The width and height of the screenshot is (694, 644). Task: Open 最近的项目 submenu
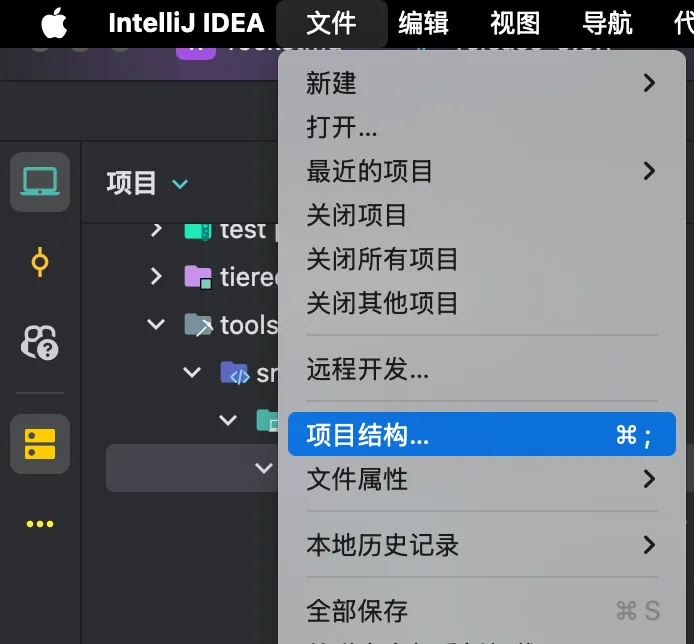click(x=480, y=171)
